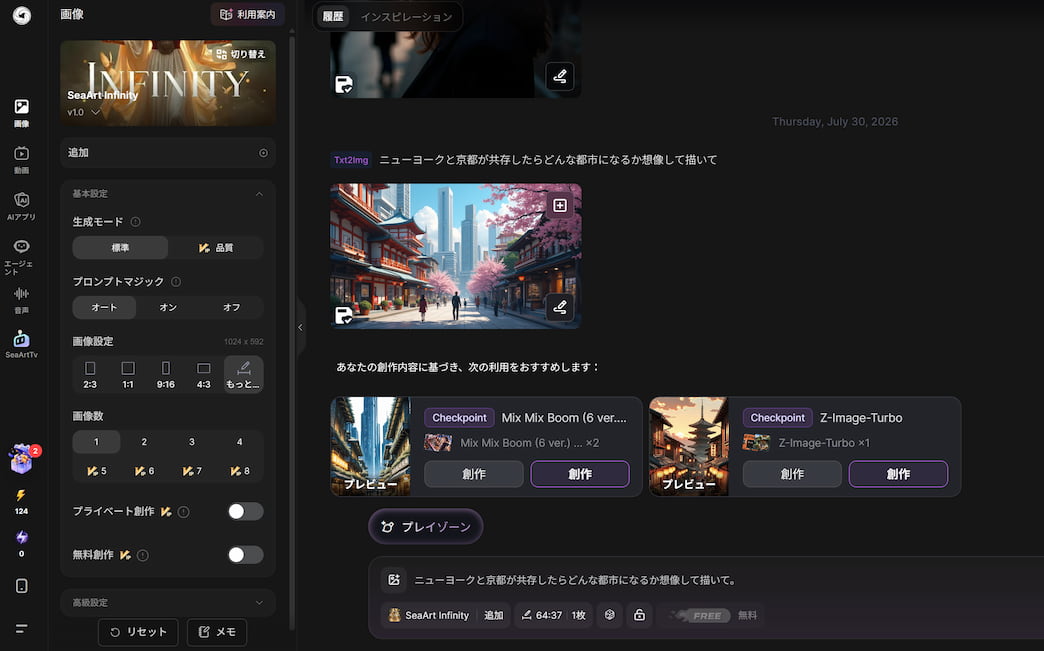Screen dimensions: 1044x651
Task: Click the 切り替え model switch button
Action: coord(241,54)
